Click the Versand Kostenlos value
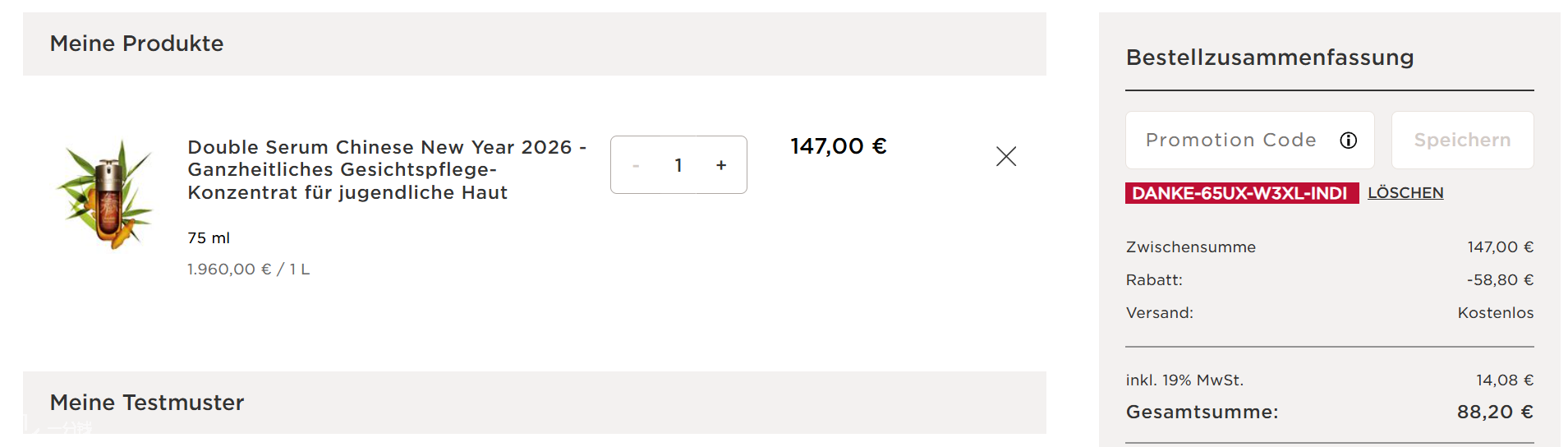Viewport: 1568px width, 447px height. coord(1495,313)
